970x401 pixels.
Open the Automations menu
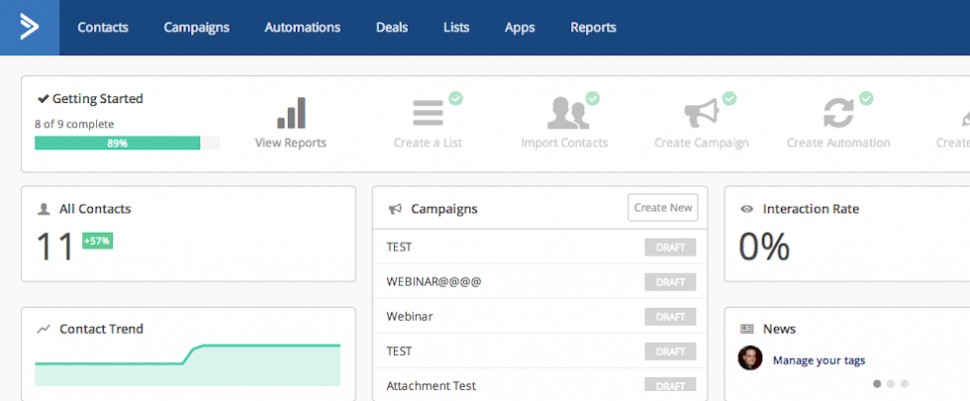pos(302,27)
